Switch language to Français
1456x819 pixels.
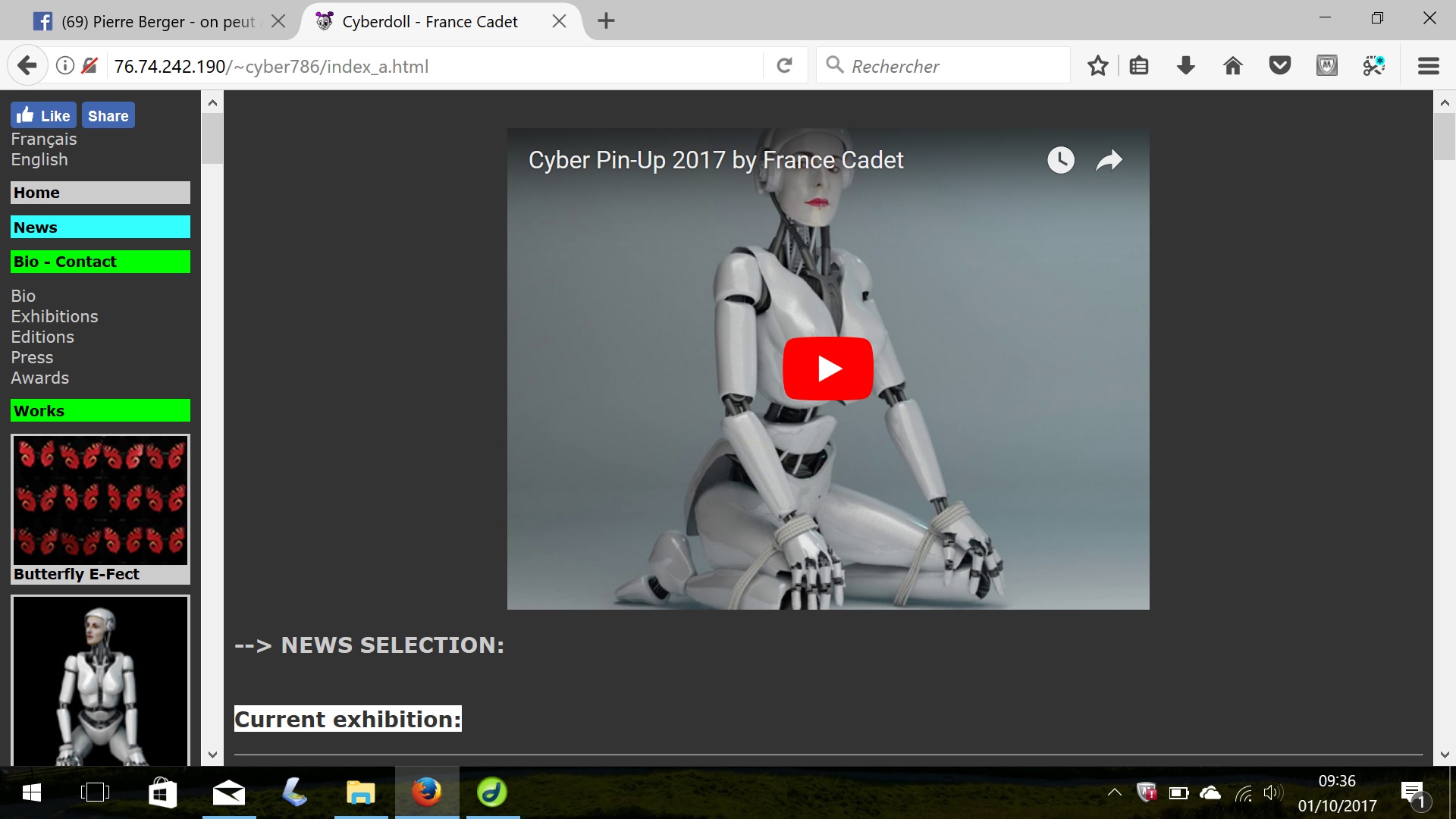click(x=44, y=140)
